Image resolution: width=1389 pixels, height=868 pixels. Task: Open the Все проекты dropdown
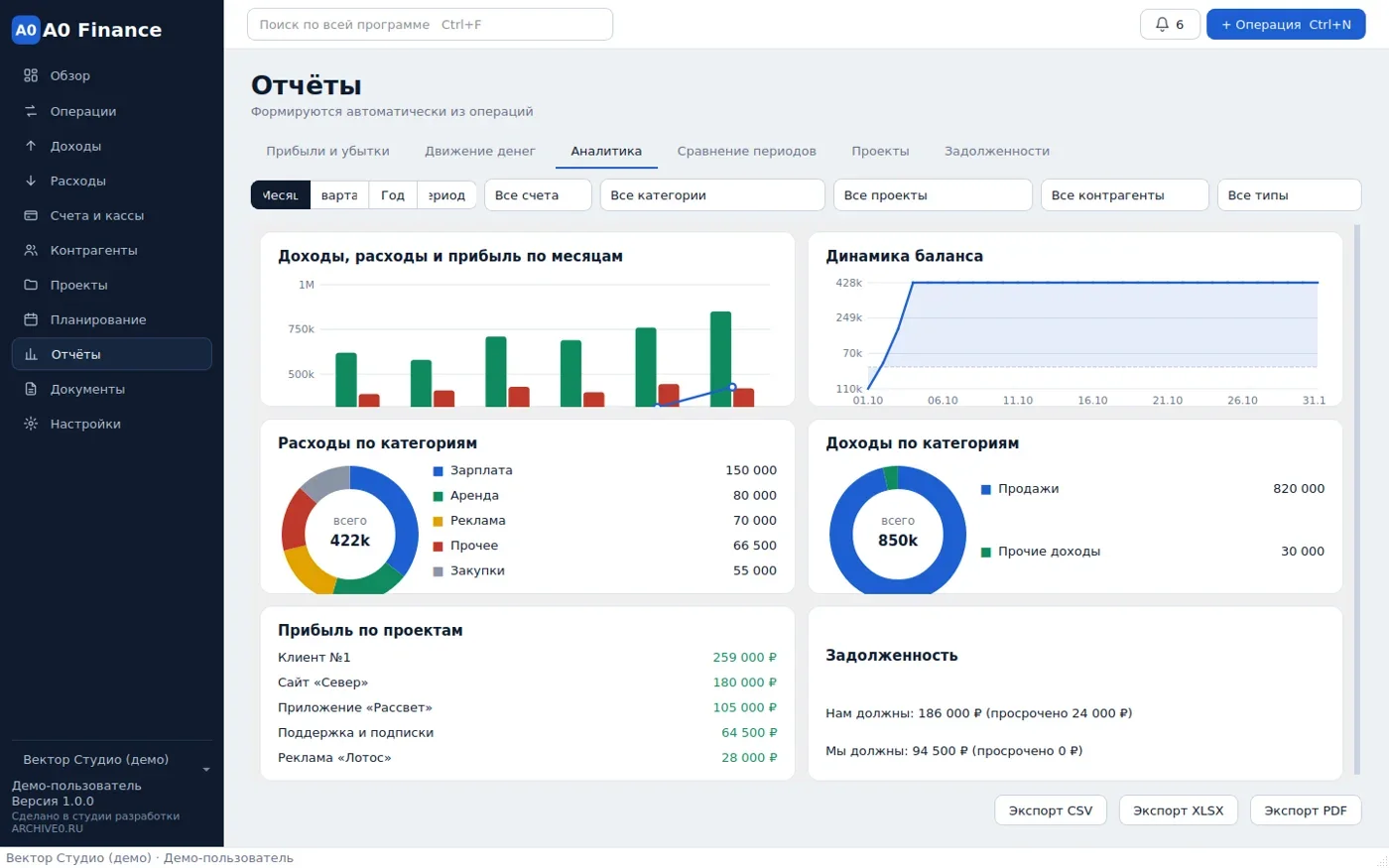pyautogui.click(x=933, y=195)
